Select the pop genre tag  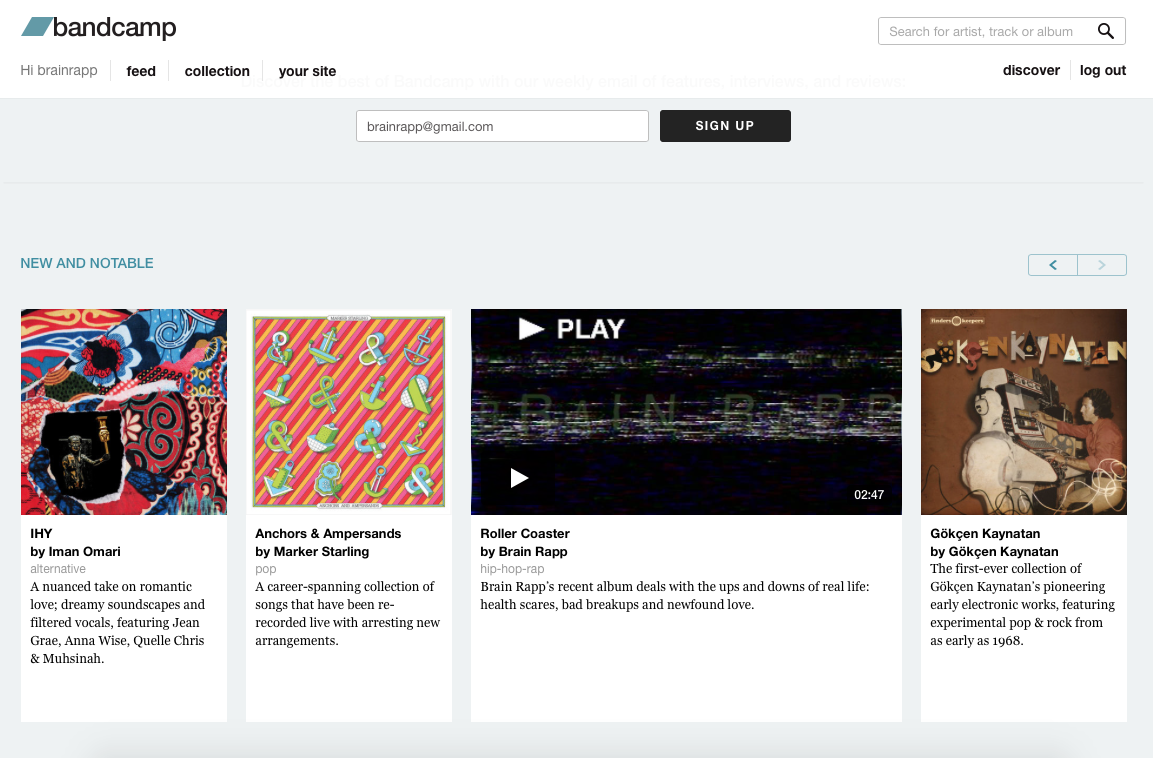(x=265, y=569)
